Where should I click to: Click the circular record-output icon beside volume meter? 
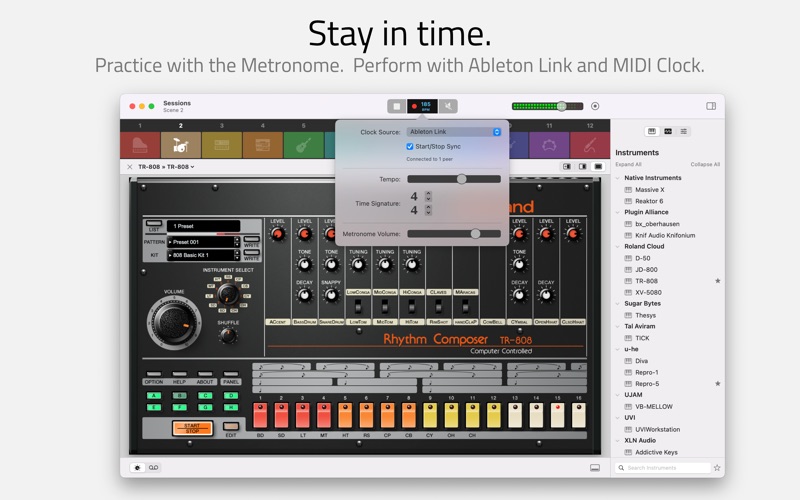(x=595, y=106)
